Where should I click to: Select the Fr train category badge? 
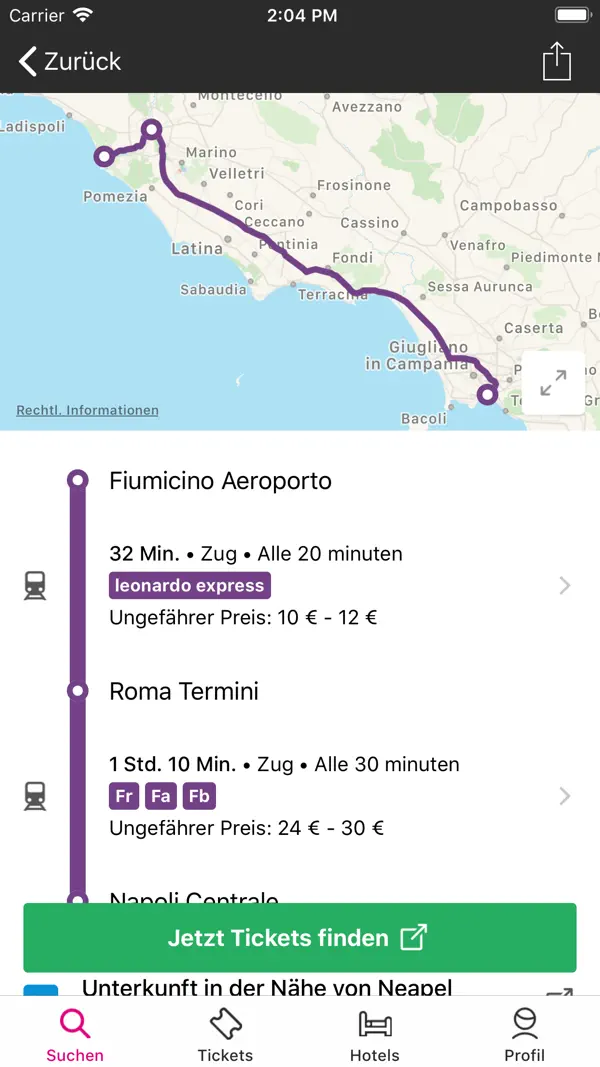123,795
